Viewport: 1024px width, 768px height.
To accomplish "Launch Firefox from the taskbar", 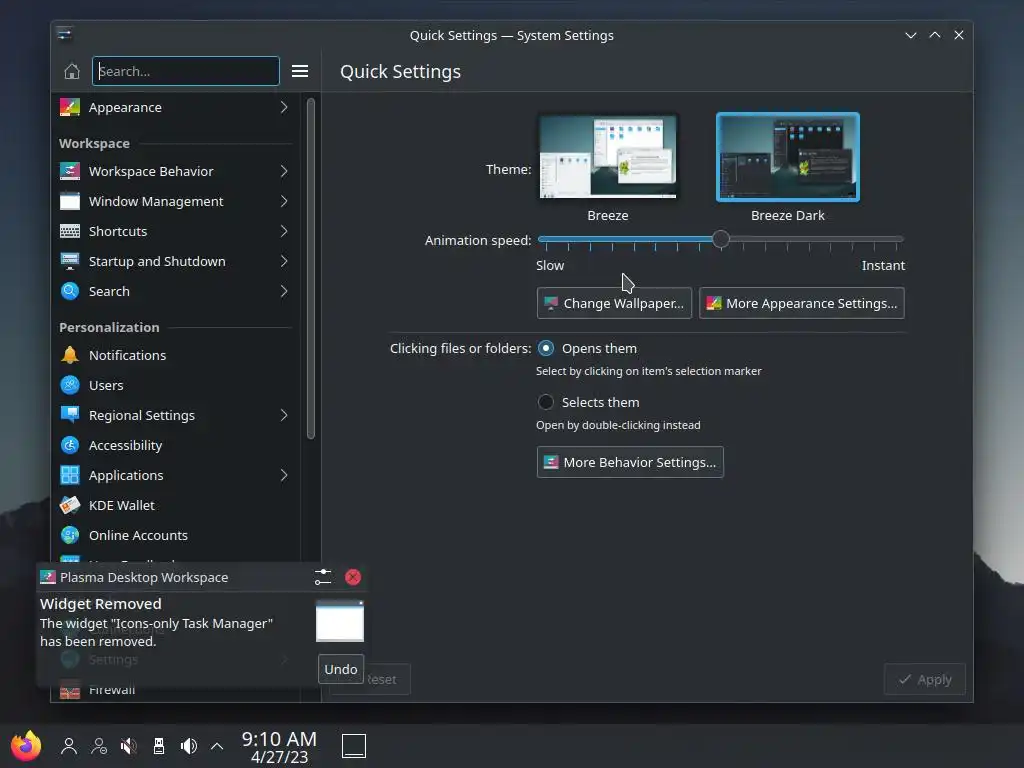I will [26, 746].
